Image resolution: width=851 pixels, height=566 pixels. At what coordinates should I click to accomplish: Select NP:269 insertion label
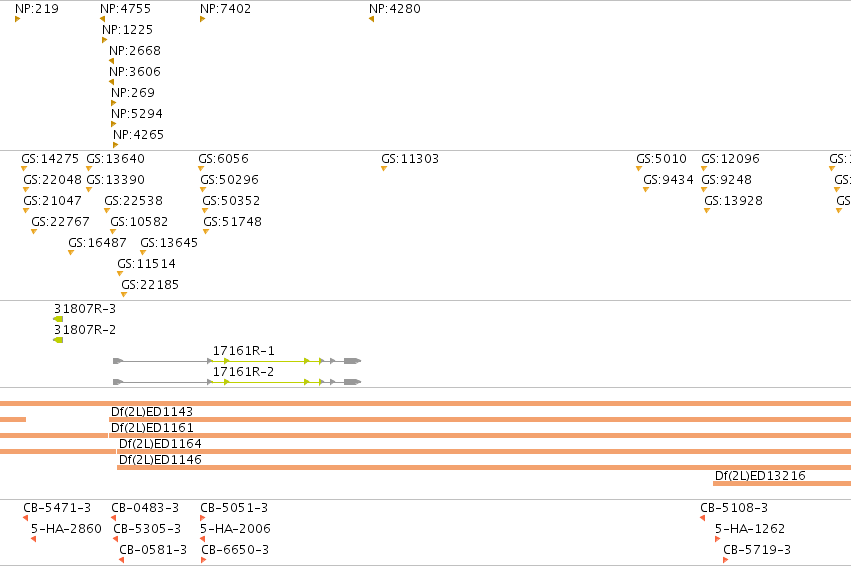(133, 93)
